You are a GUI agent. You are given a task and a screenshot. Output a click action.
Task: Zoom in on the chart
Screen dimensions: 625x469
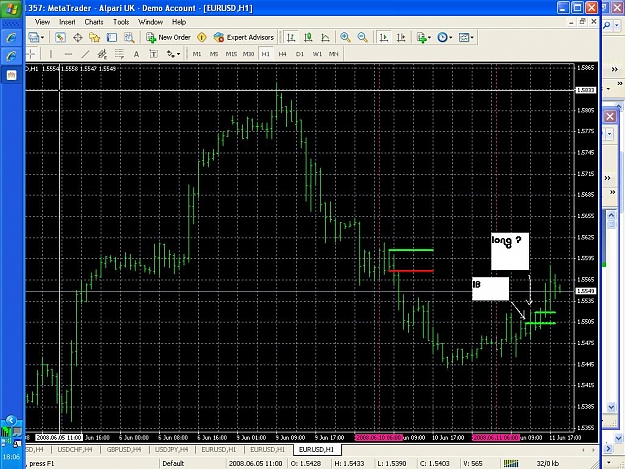[x=345, y=37]
